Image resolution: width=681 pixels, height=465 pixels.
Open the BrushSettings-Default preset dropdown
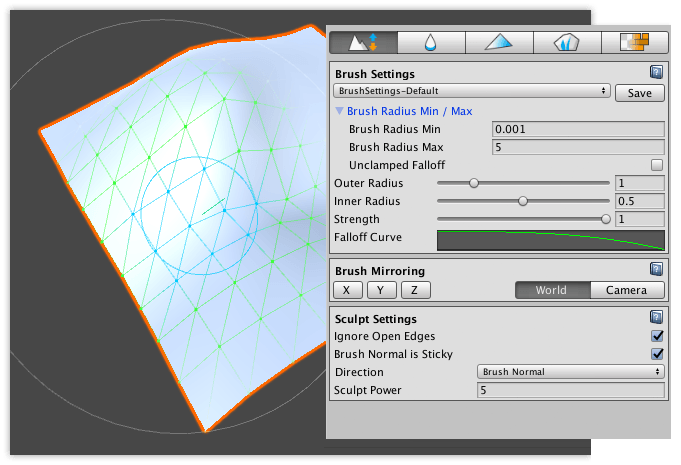tap(472, 91)
